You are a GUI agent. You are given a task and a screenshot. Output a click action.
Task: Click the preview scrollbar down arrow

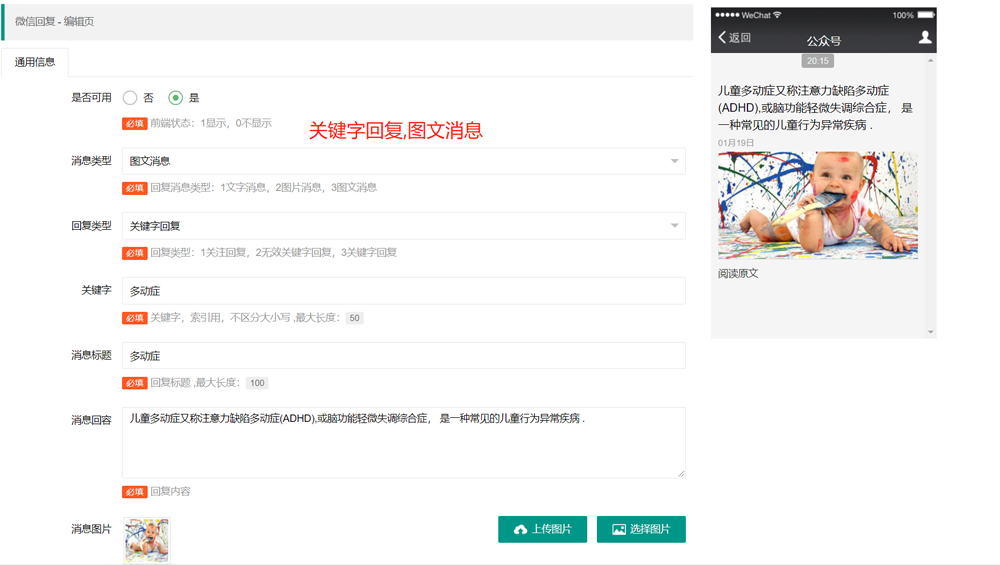(x=930, y=332)
